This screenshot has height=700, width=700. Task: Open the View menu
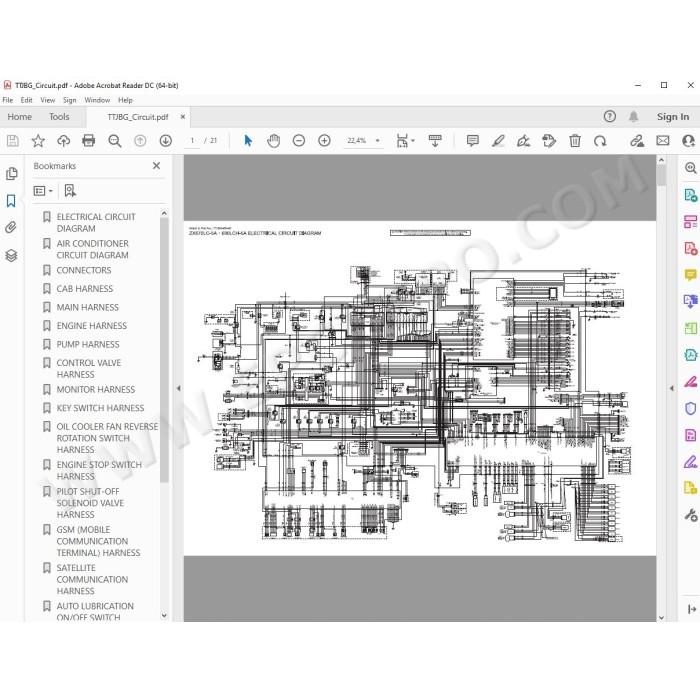(48, 100)
